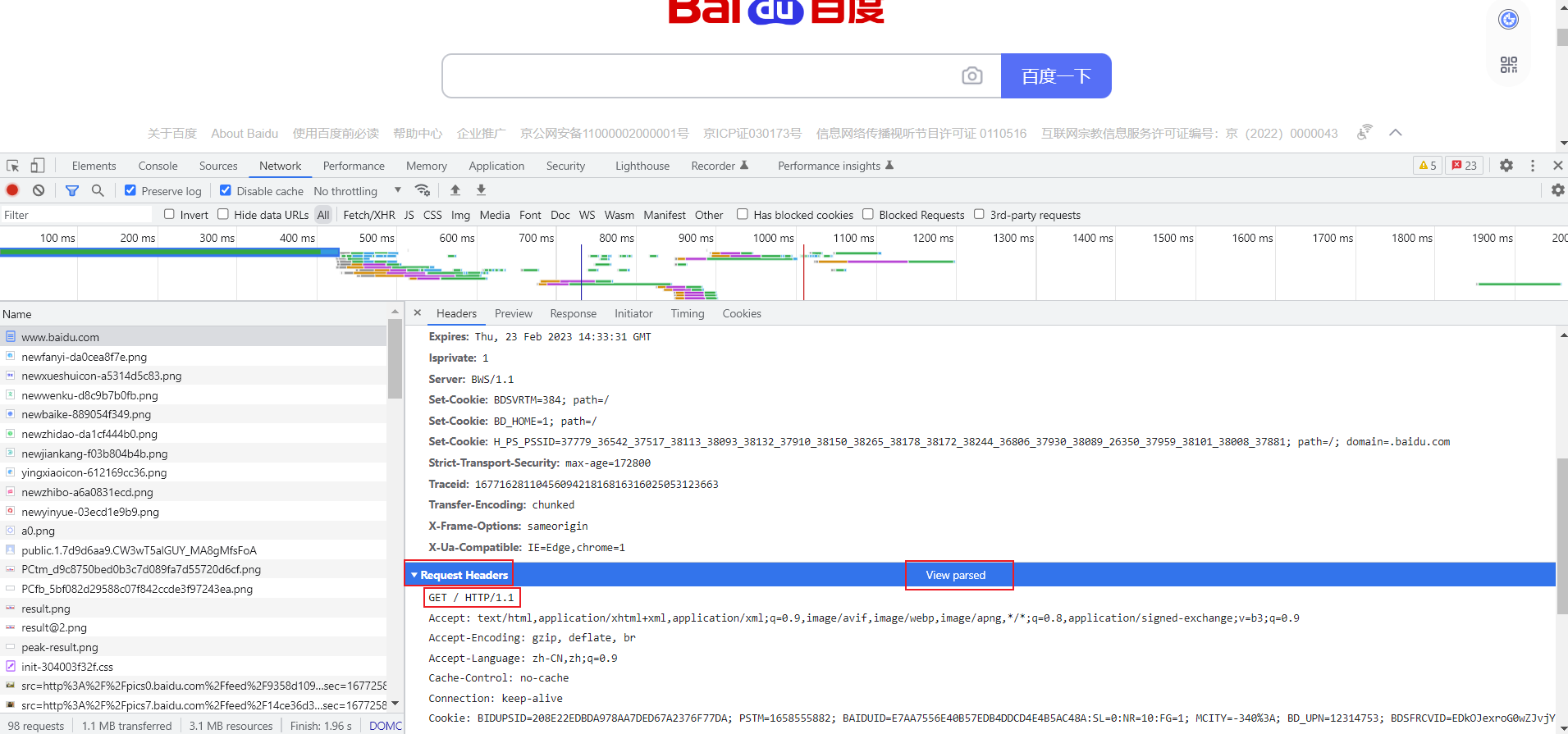Open the Response tab of request
This screenshot has width=1568, height=734.
(574, 313)
